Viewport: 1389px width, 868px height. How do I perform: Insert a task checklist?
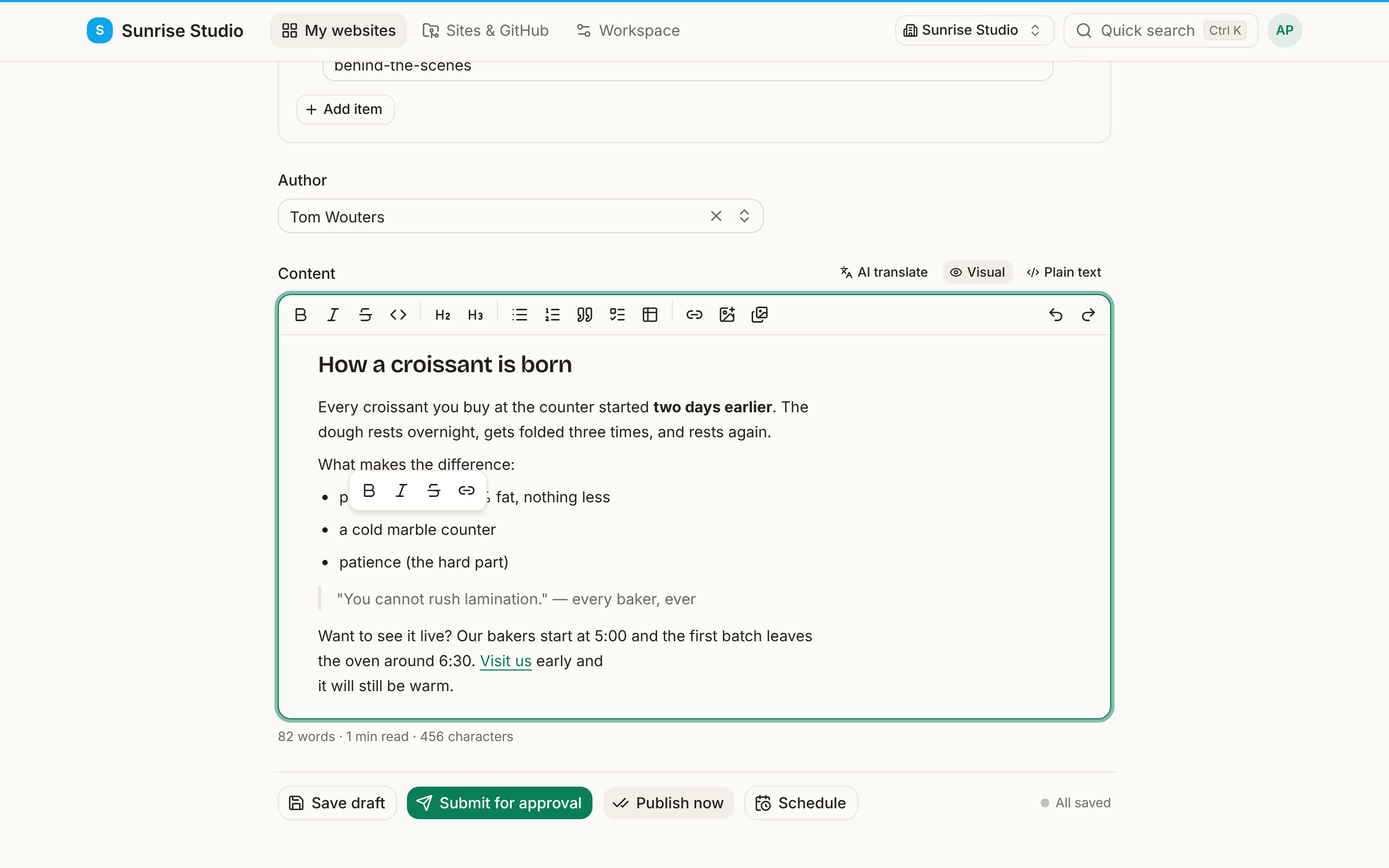pos(617,315)
